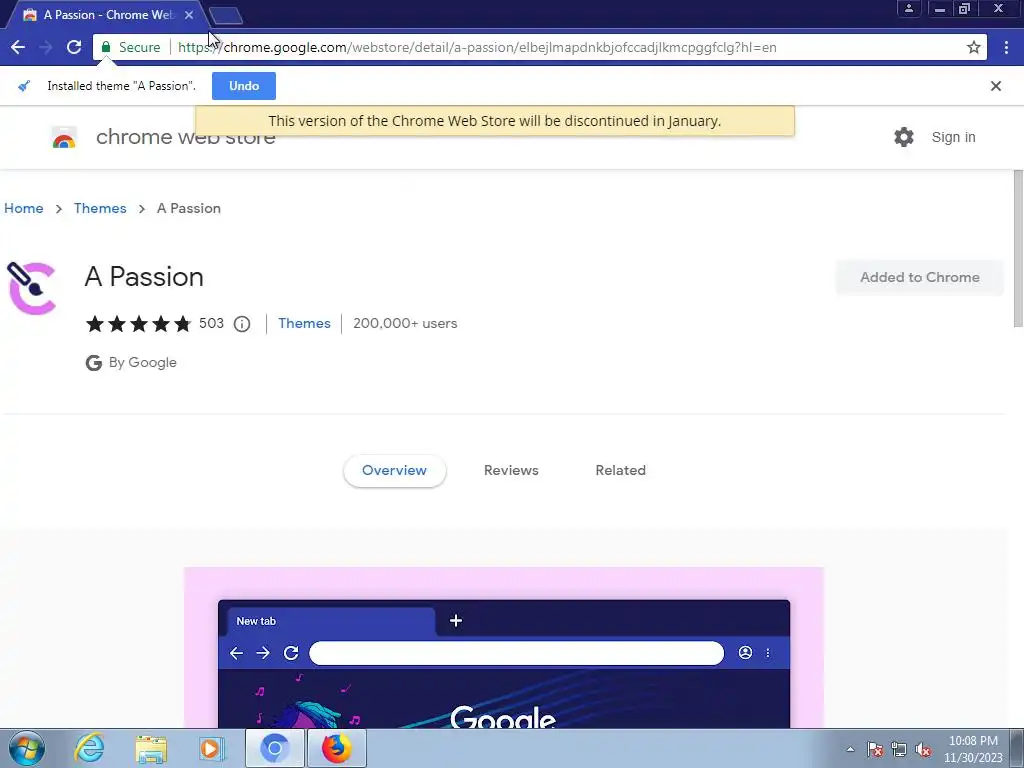Go to Home breadcrumb
This screenshot has height=768, width=1024.
pyautogui.click(x=24, y=208)
